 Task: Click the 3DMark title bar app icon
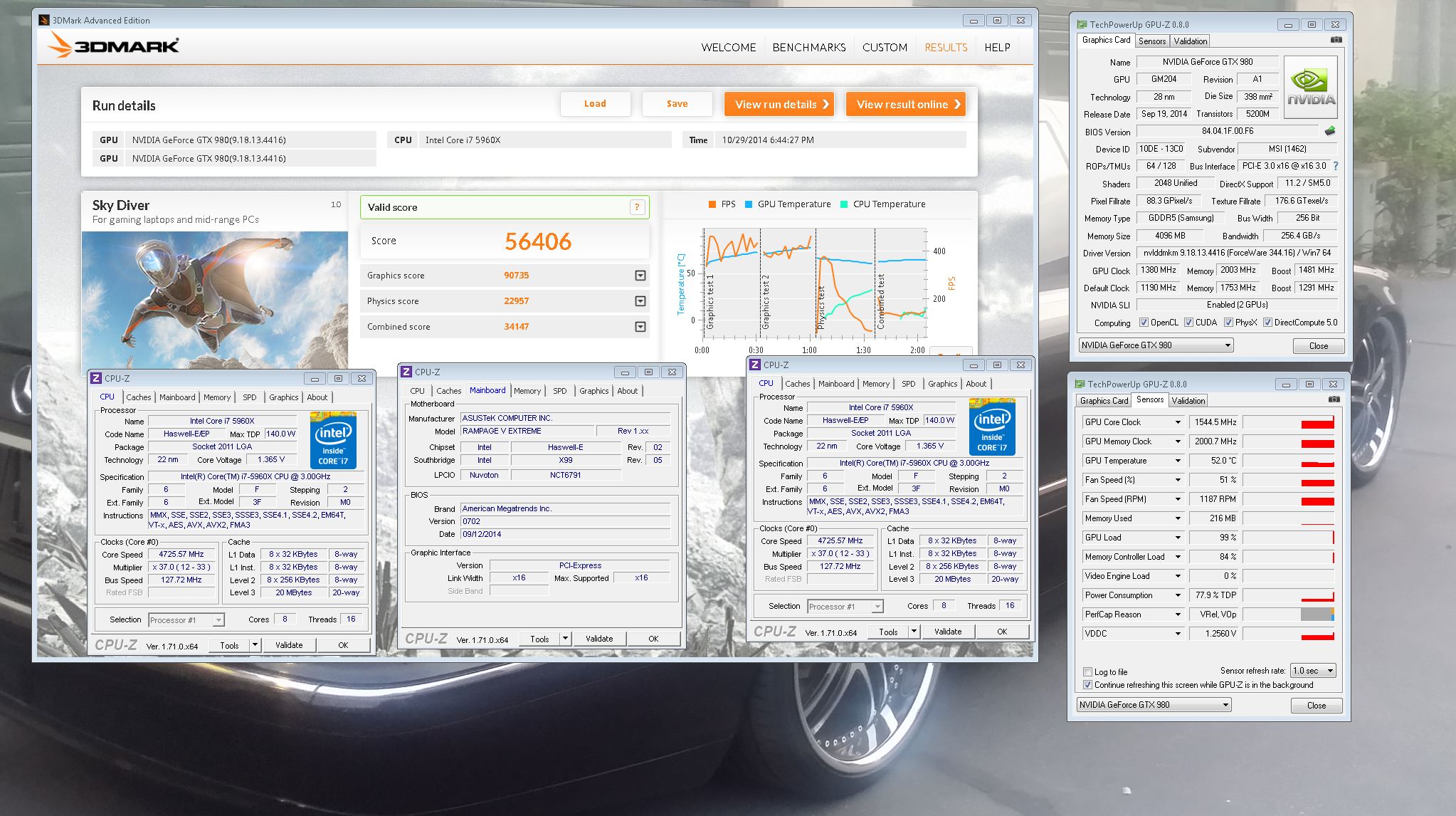pyautogui.click(x=44, y=20)
